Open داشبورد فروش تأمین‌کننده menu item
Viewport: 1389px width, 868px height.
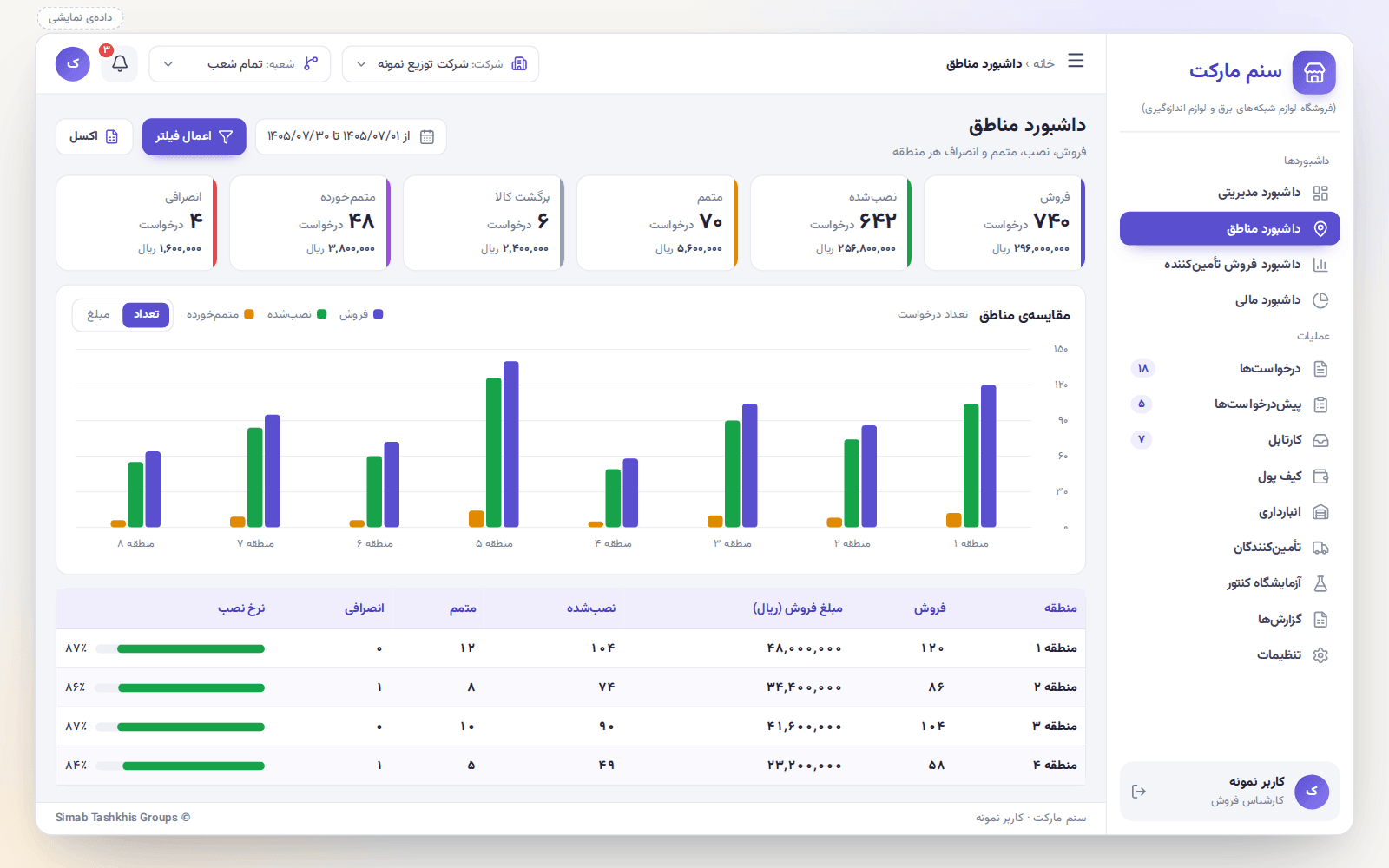click(x=1229, y=265)
